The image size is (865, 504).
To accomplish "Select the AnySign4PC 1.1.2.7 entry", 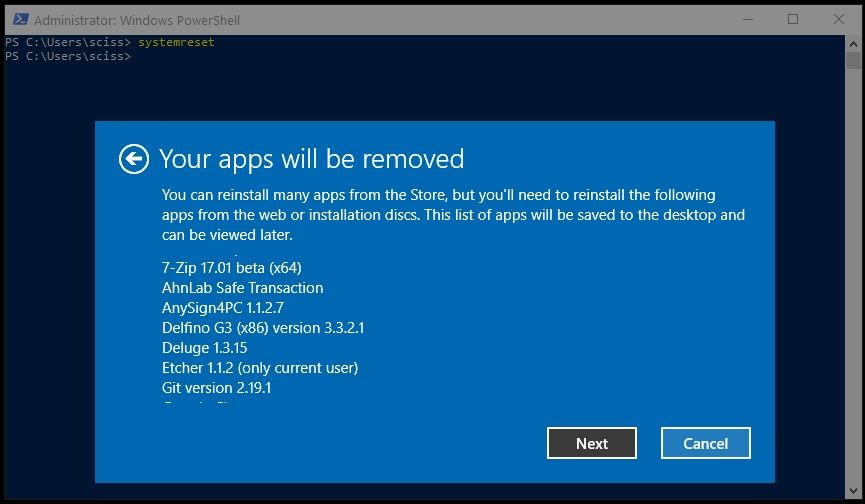I will tap(222, 308).
